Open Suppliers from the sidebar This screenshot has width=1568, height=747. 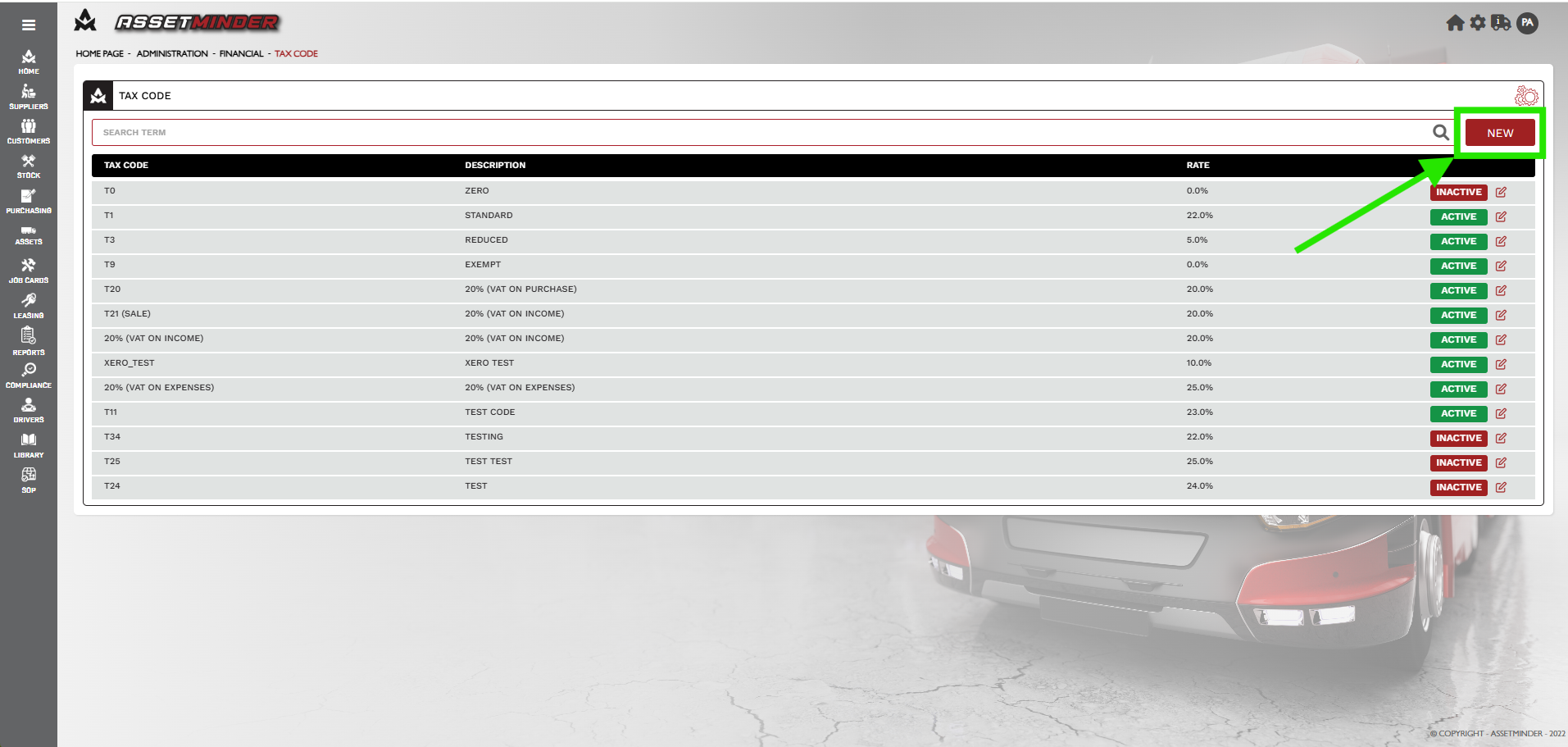tap(29, 97)
